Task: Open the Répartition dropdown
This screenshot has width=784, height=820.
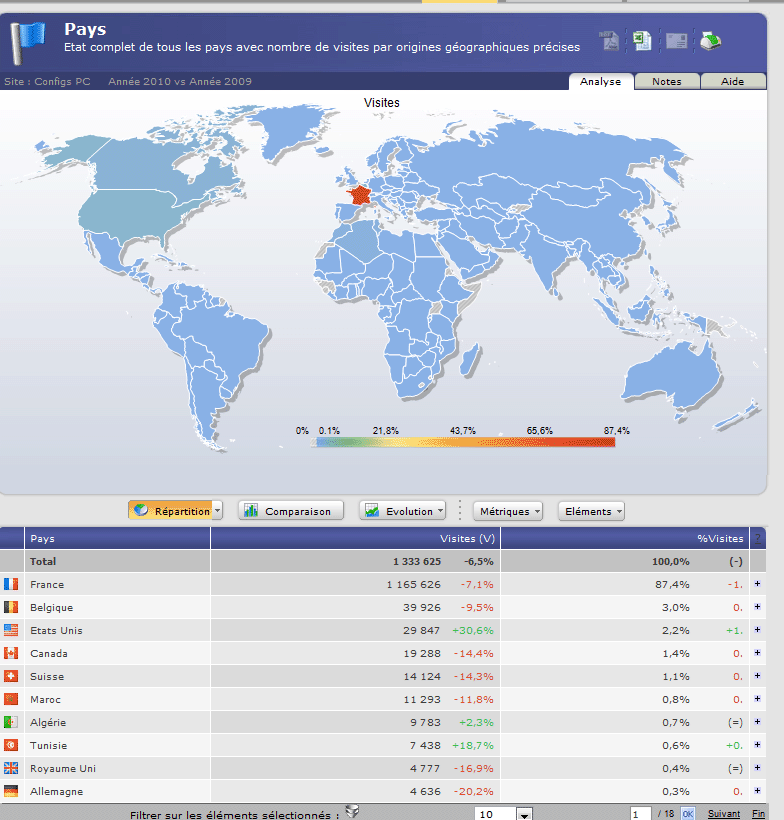Action: 217,511
